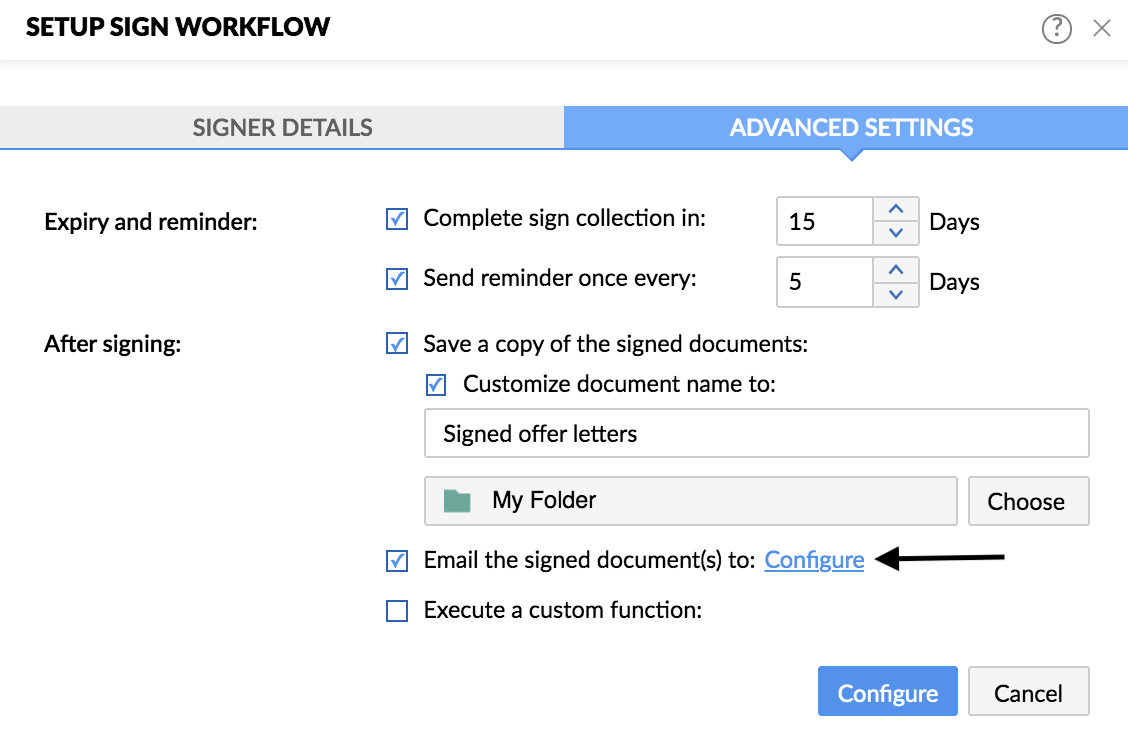Viewport: 1128px width, 754px height.
Task: Switch to the Signer Details tab
Action: 282,127
